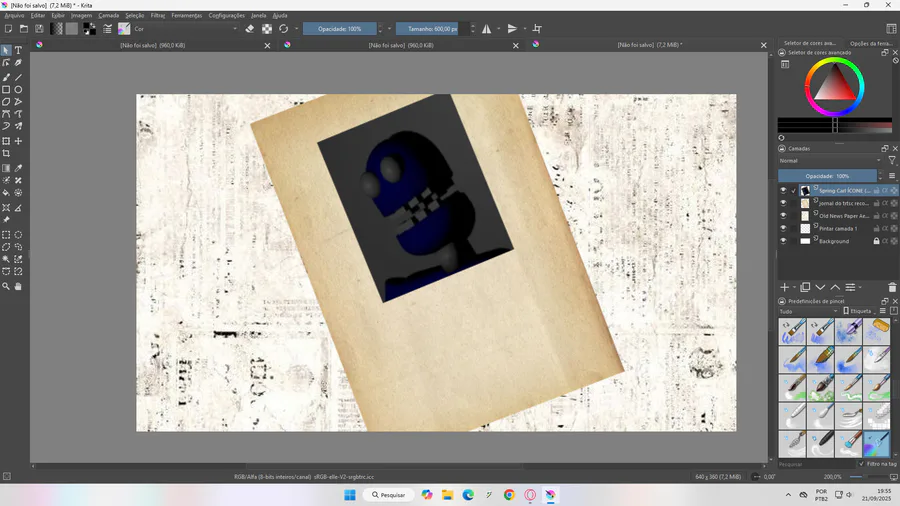Open the brush preset Tudo tag dropdown
900x506 pixels.
click(x=809, y=311)
